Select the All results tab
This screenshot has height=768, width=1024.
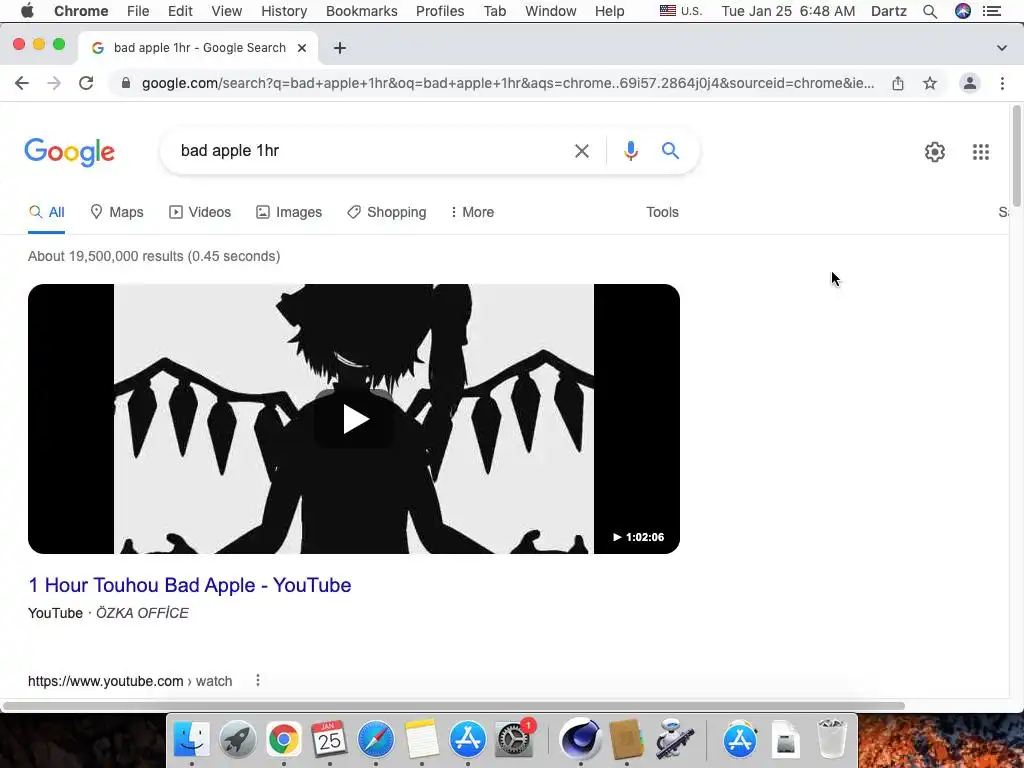pyautogui.click(x=46, y=212)
